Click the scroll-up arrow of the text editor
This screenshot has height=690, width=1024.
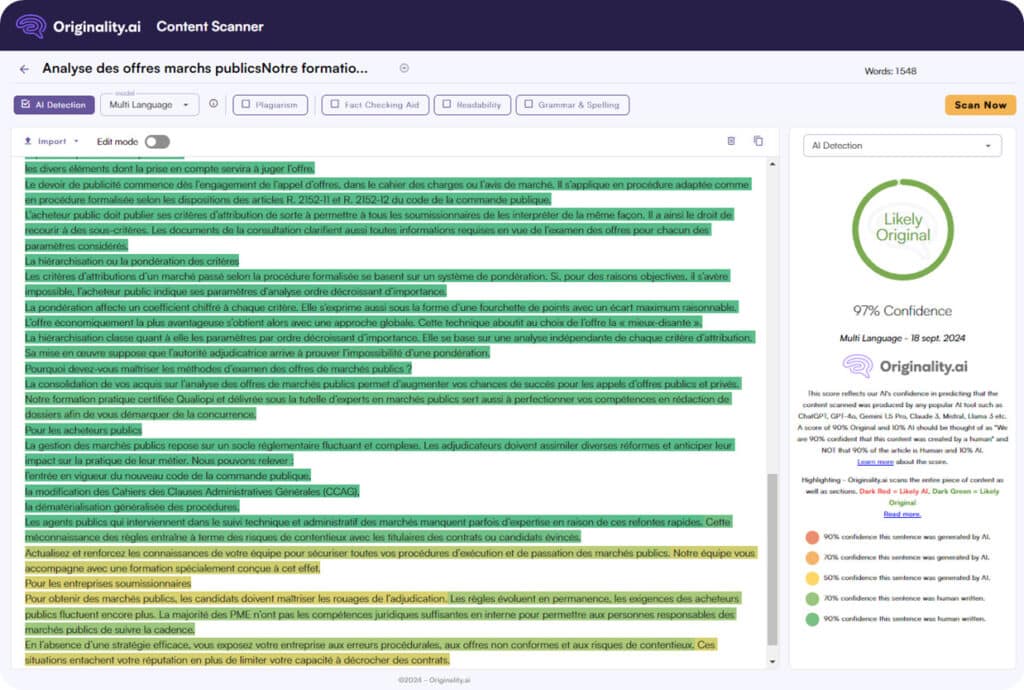[x=773, y=165]
